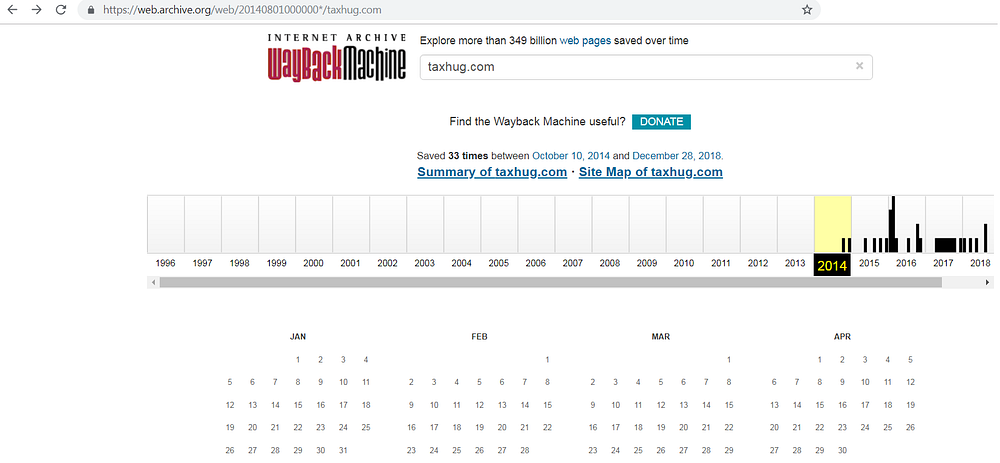This screenshot has height=463, width=1000.
Task: Select year 2015 on timeline
Action: 869,263
